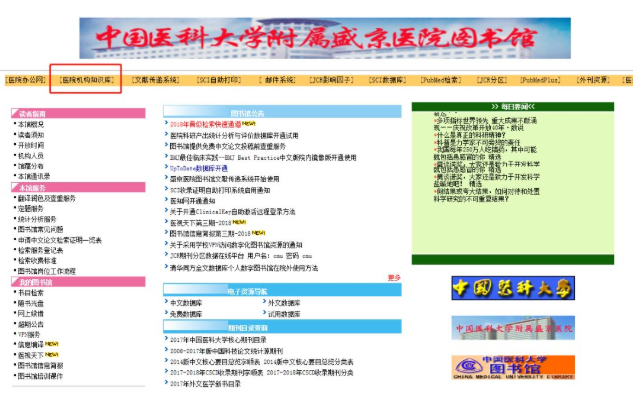This screenshot has width=642, height=411.
Task: Open 免费数据库 under e-resources
Action: point(186,314)
